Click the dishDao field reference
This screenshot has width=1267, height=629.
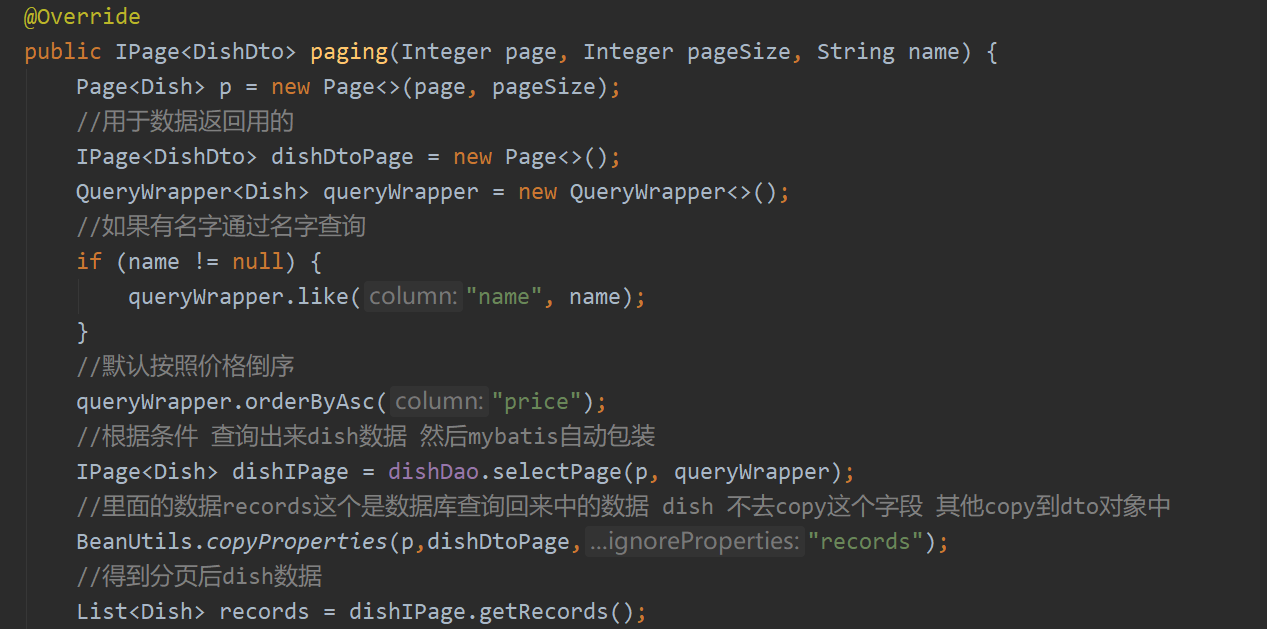coord(433,472)
